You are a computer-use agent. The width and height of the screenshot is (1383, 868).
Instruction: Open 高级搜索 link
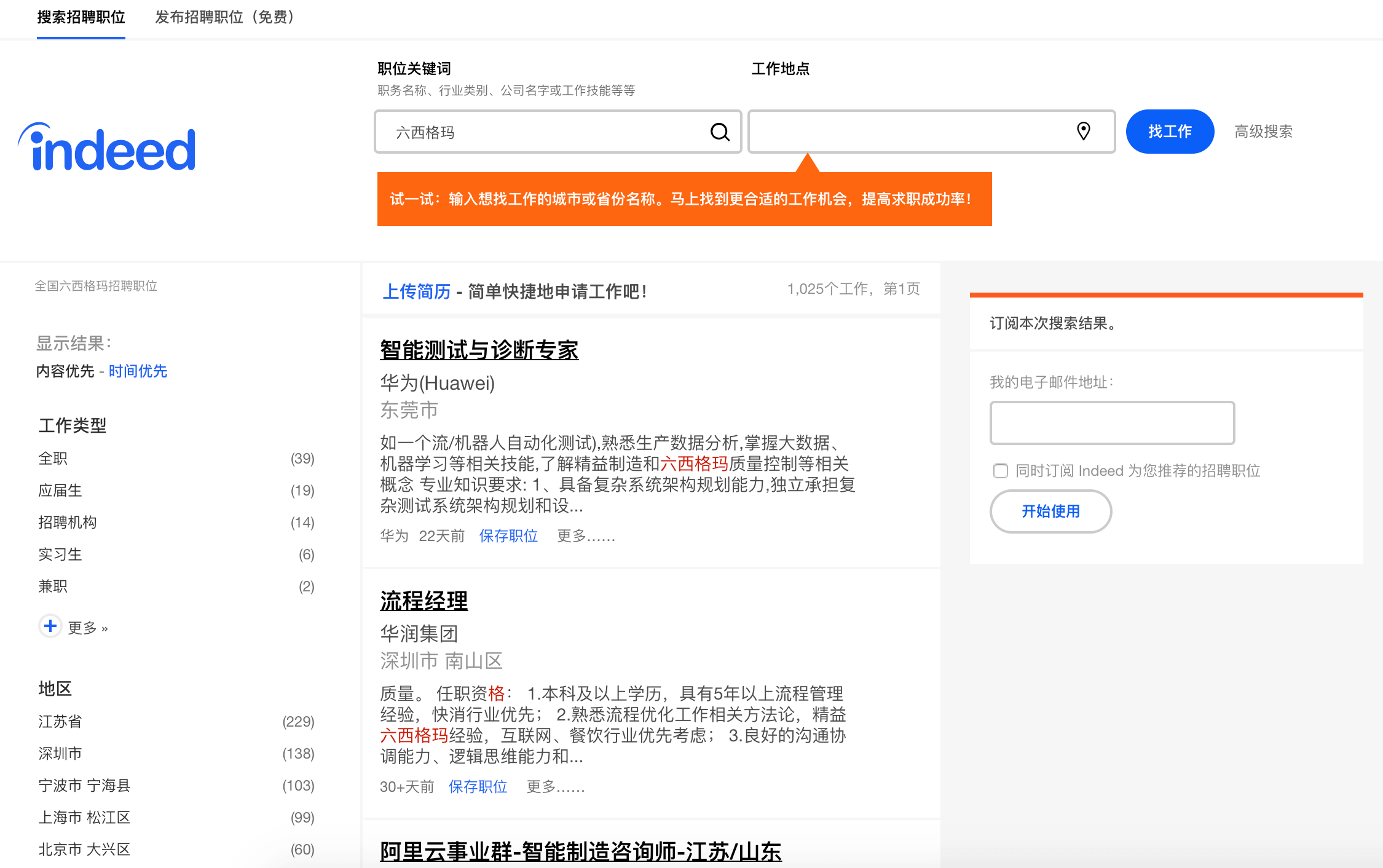pos(1263,132)
